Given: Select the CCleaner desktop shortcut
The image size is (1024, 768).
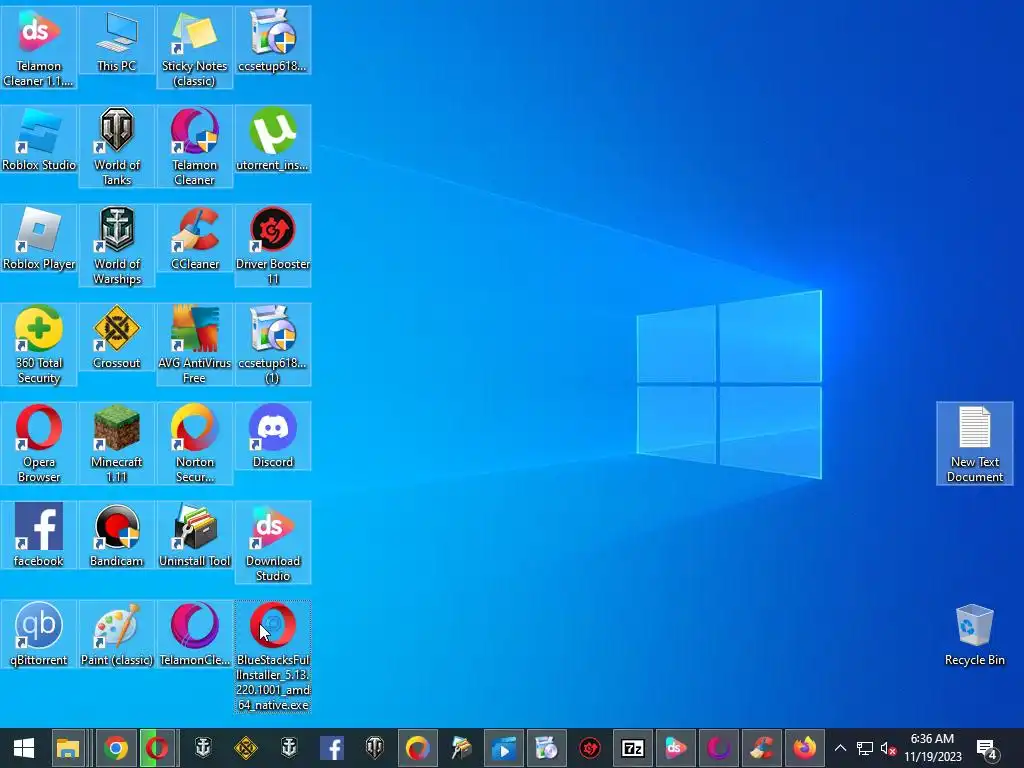Looking at the screenshot, I should point(195,239).
